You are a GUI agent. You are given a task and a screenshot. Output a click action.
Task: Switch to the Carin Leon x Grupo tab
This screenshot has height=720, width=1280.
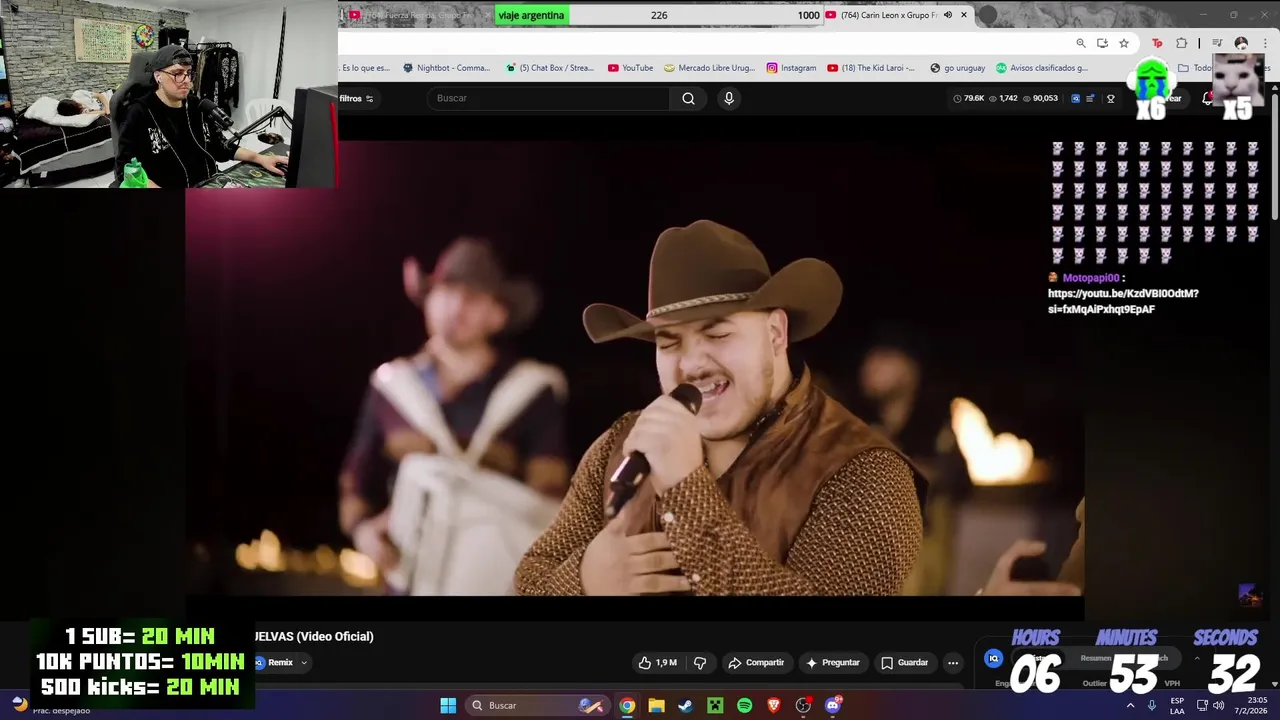(x=888, y=15)
